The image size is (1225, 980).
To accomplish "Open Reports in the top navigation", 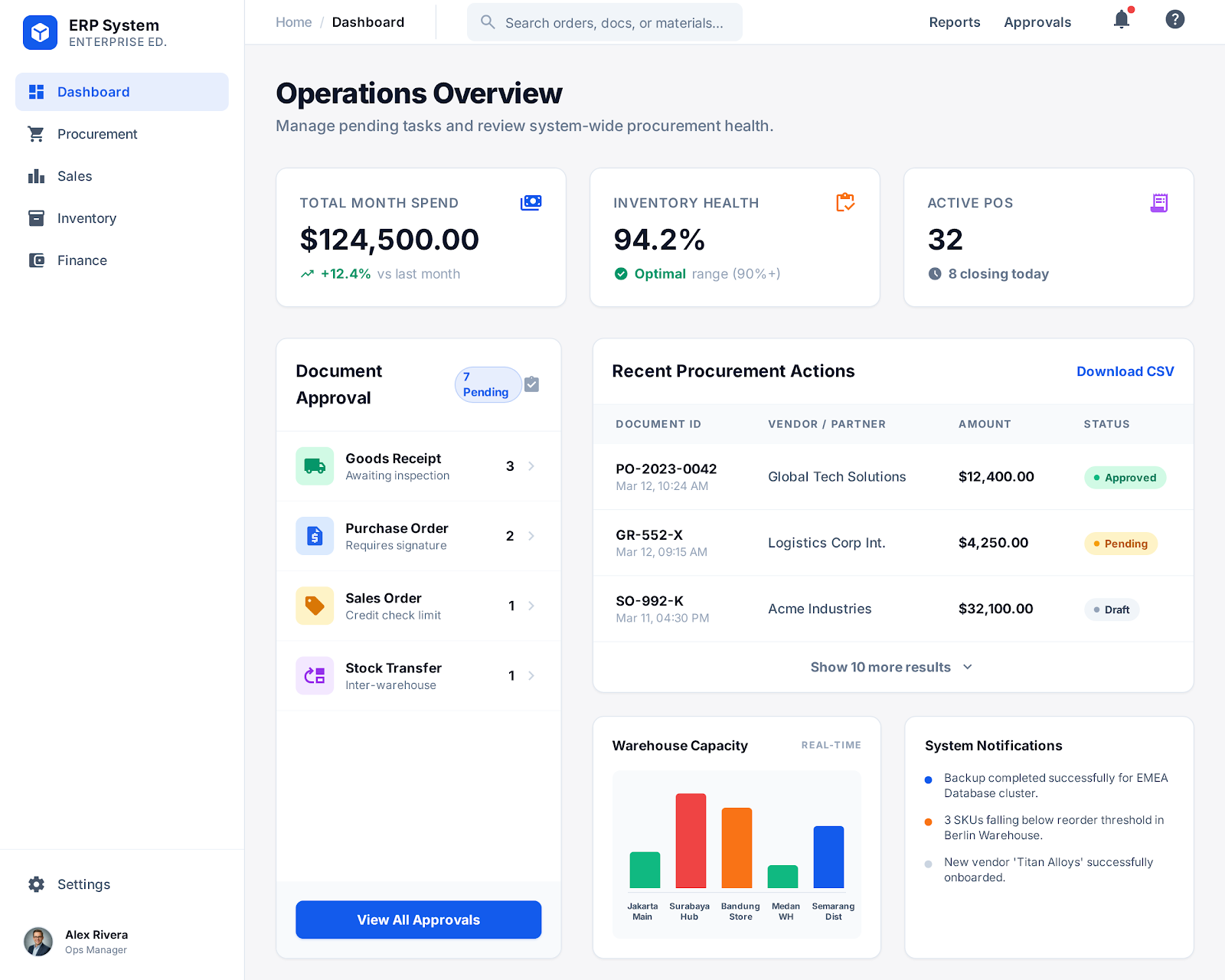I will pos(954,22).
